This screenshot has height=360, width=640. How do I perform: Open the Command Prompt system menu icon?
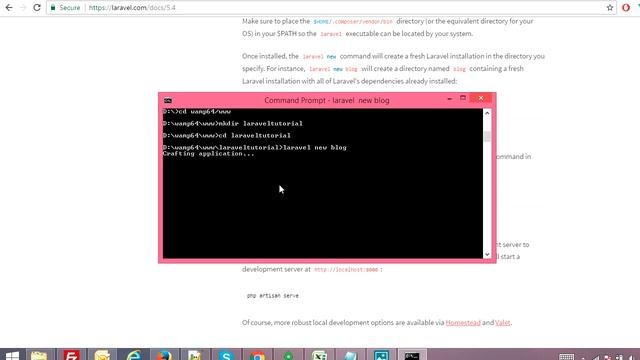(x=168, y=100)
